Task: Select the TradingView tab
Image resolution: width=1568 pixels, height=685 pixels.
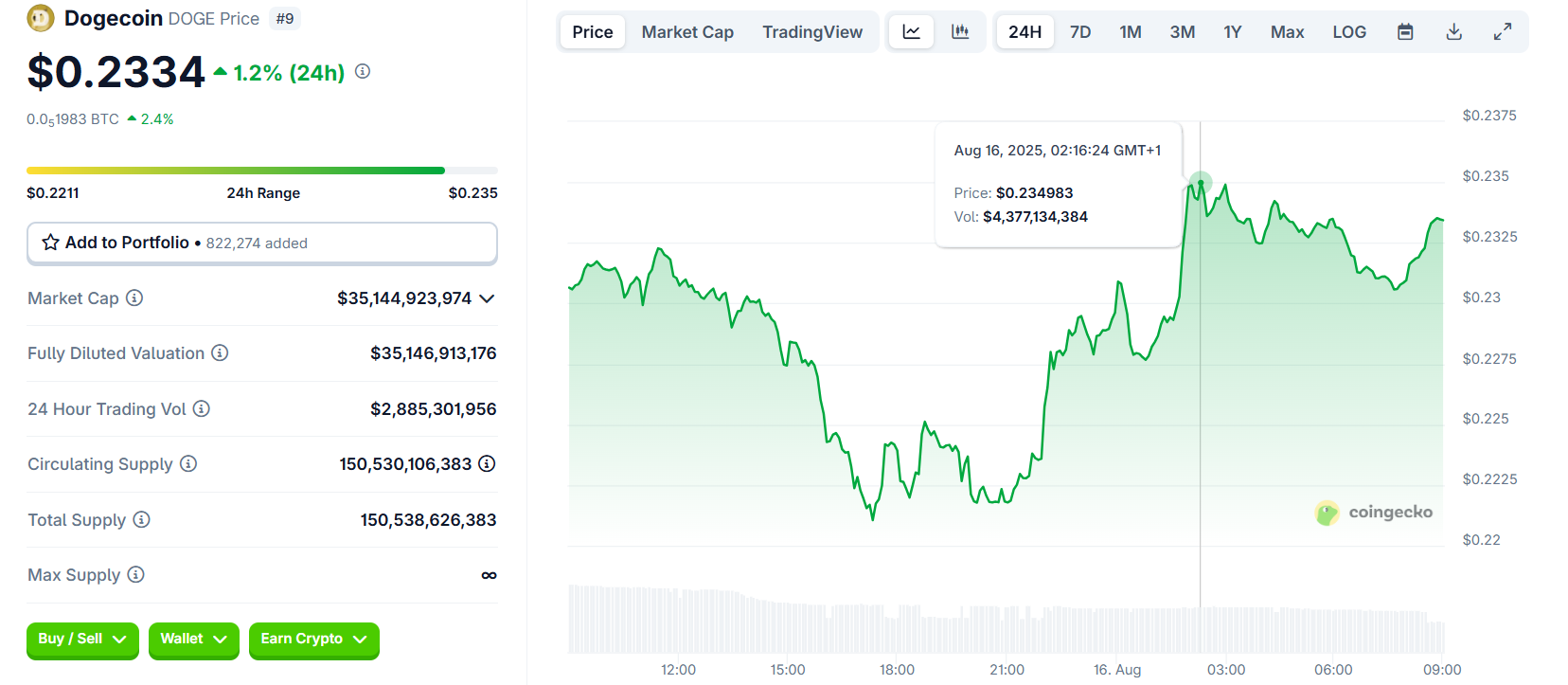Action: [x=812, y=32]
